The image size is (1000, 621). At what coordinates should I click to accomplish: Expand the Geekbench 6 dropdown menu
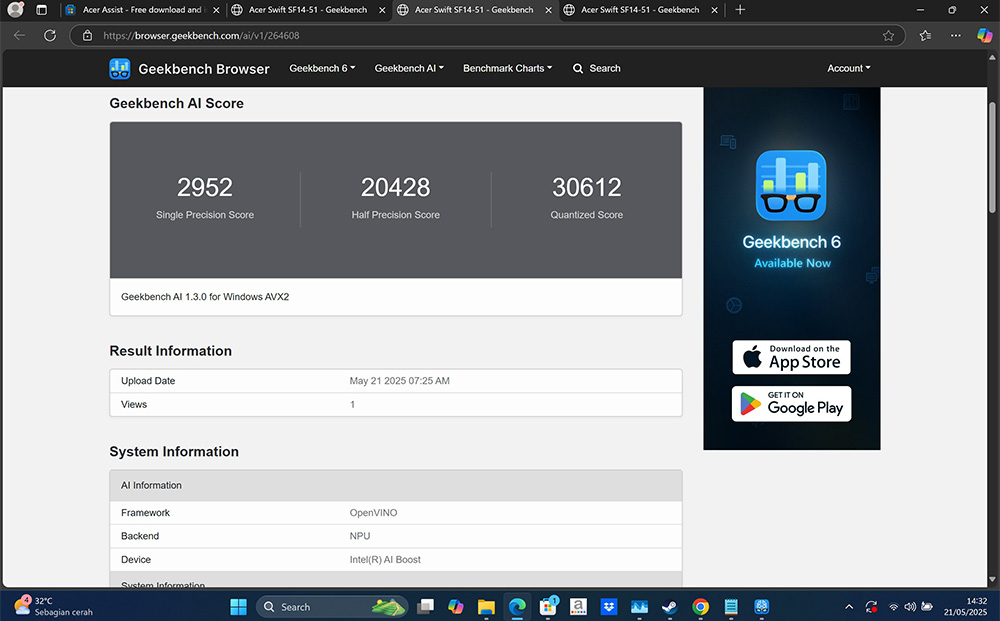click(x=322, y=68)
